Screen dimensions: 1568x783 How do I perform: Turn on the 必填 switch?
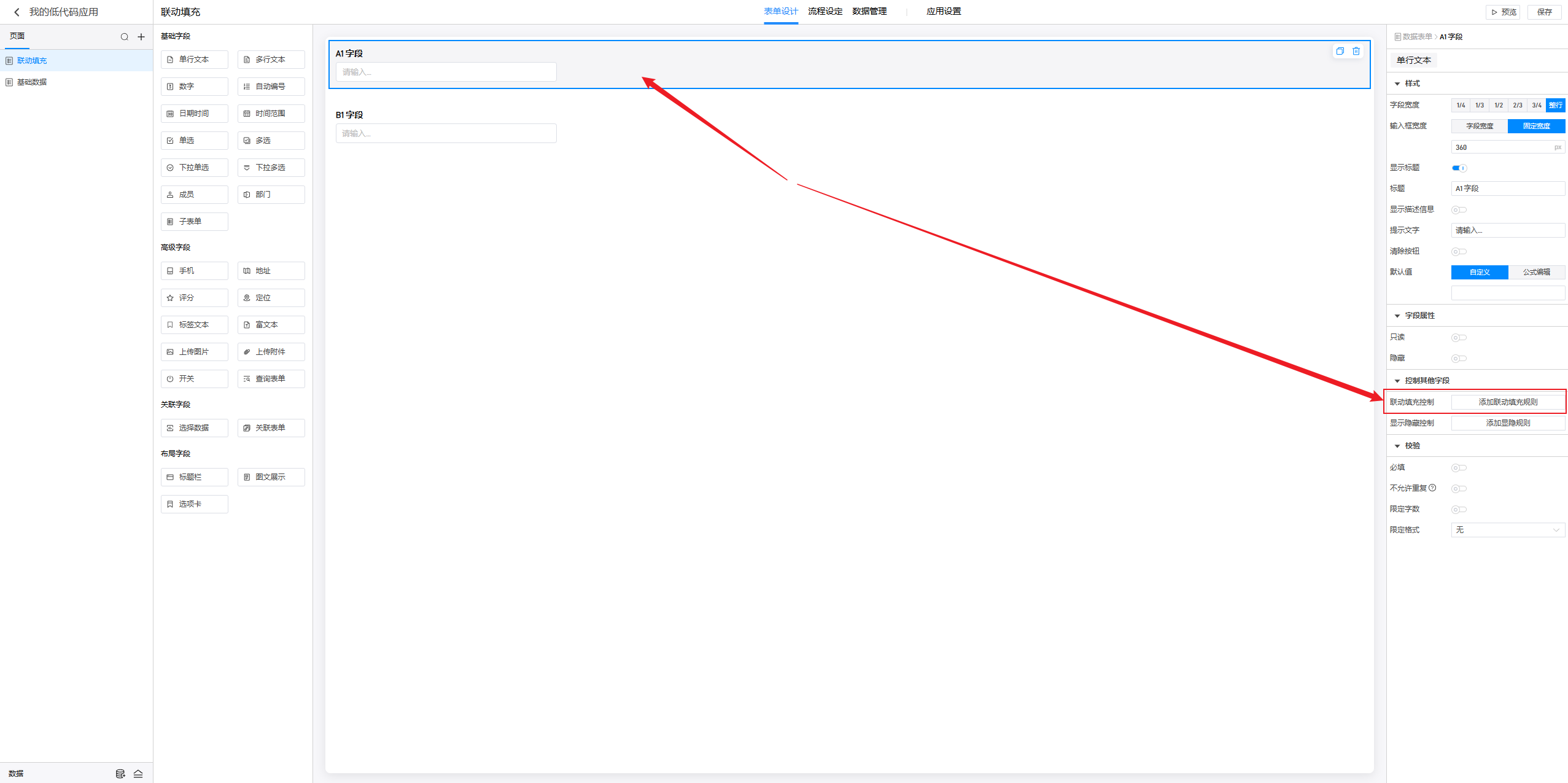pyautogui.click(x=1459, y=467)
